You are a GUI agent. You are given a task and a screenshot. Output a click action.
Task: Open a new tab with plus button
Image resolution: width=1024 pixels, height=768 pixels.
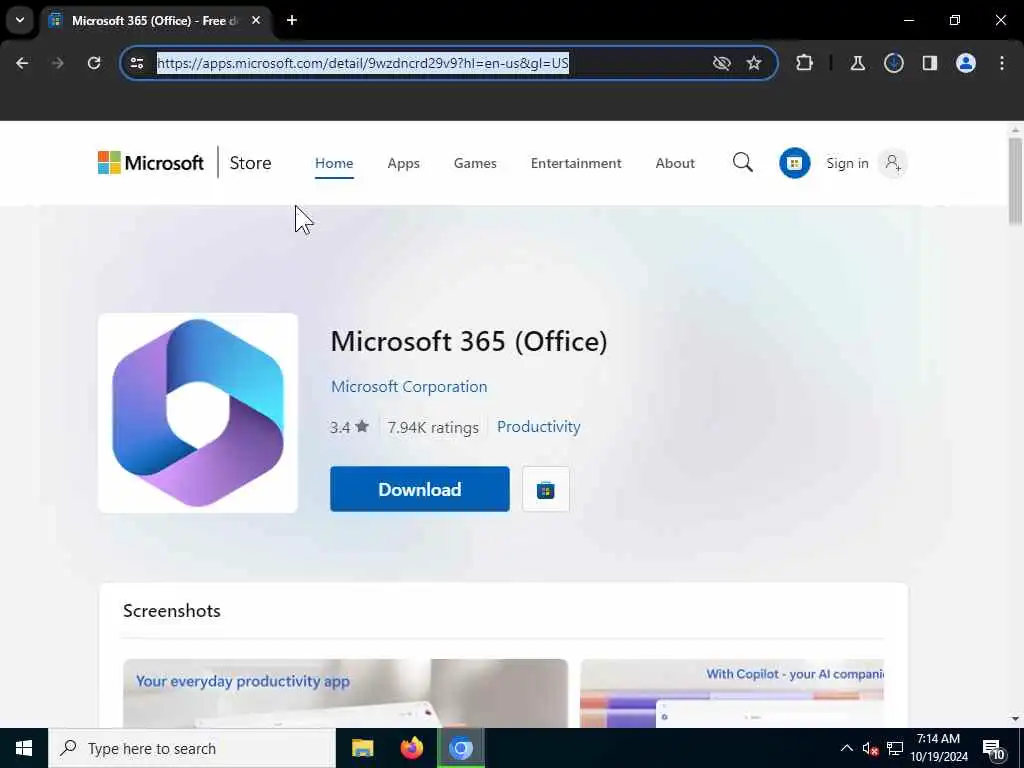coord(292,20)
